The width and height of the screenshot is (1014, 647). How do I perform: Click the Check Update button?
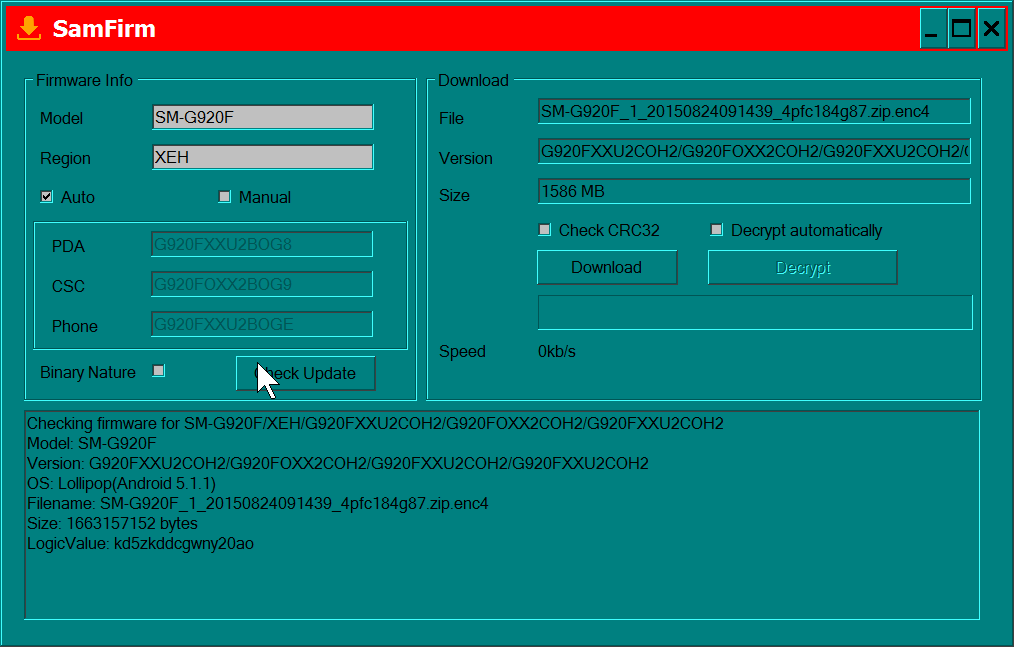coord(306,373)
